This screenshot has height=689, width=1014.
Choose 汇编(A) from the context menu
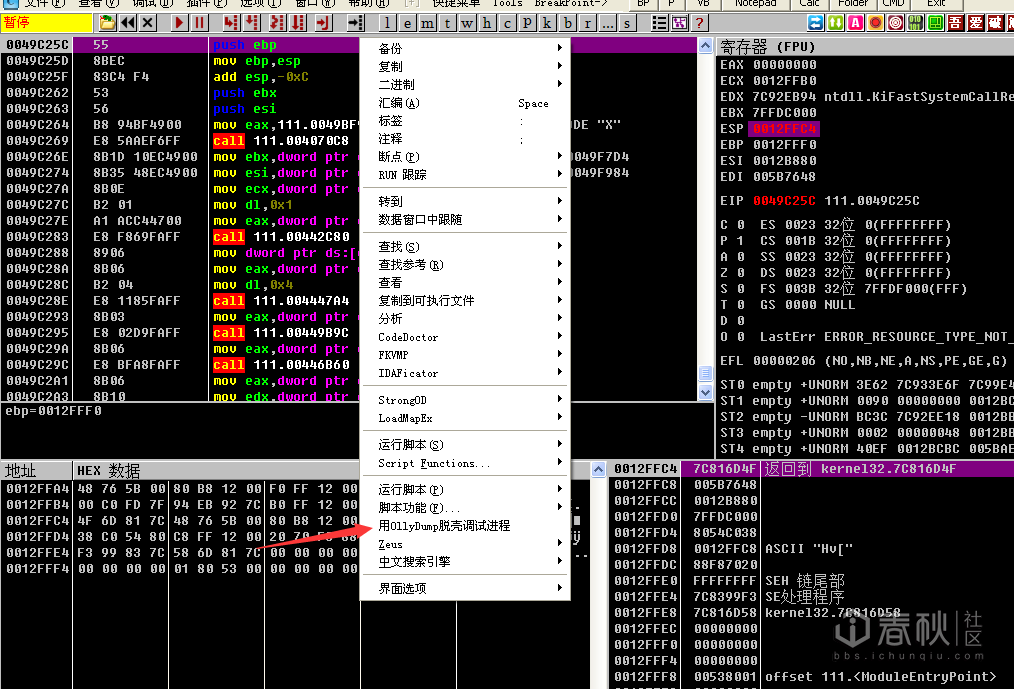465,103
